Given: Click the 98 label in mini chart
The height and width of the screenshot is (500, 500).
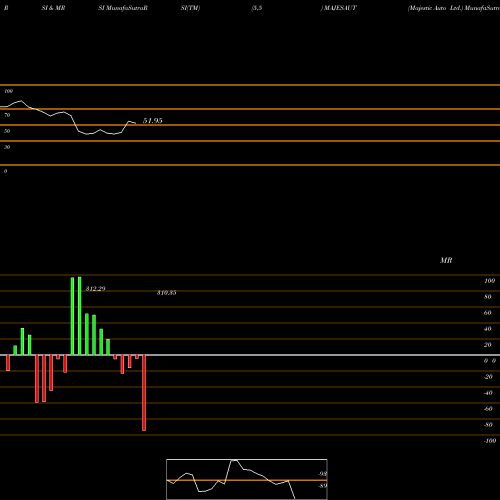Looking at the screenshot, I should (x=323, y=474).
